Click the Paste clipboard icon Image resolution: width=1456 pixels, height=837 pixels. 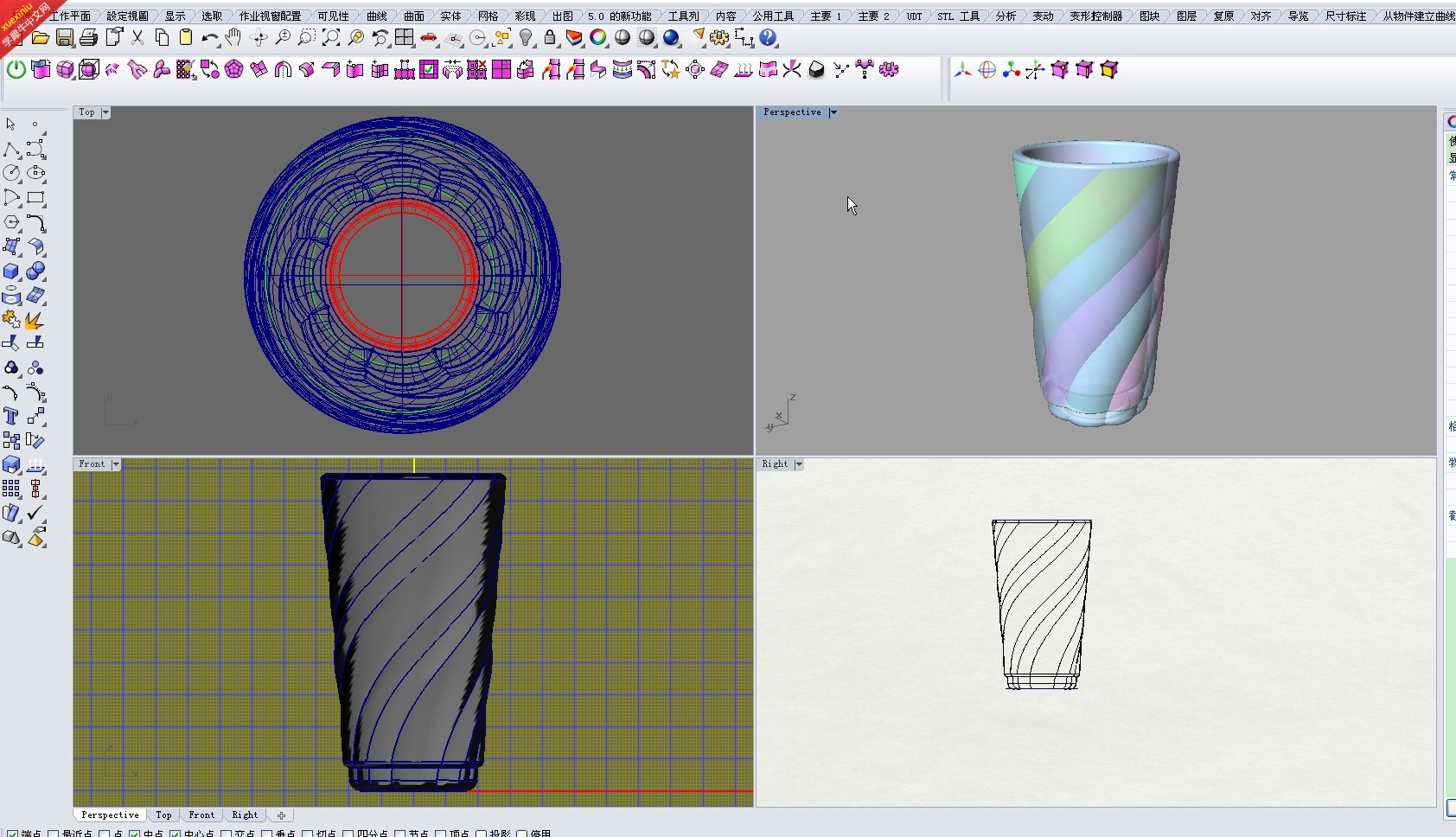pyautogui.click(x=186, y=38)
